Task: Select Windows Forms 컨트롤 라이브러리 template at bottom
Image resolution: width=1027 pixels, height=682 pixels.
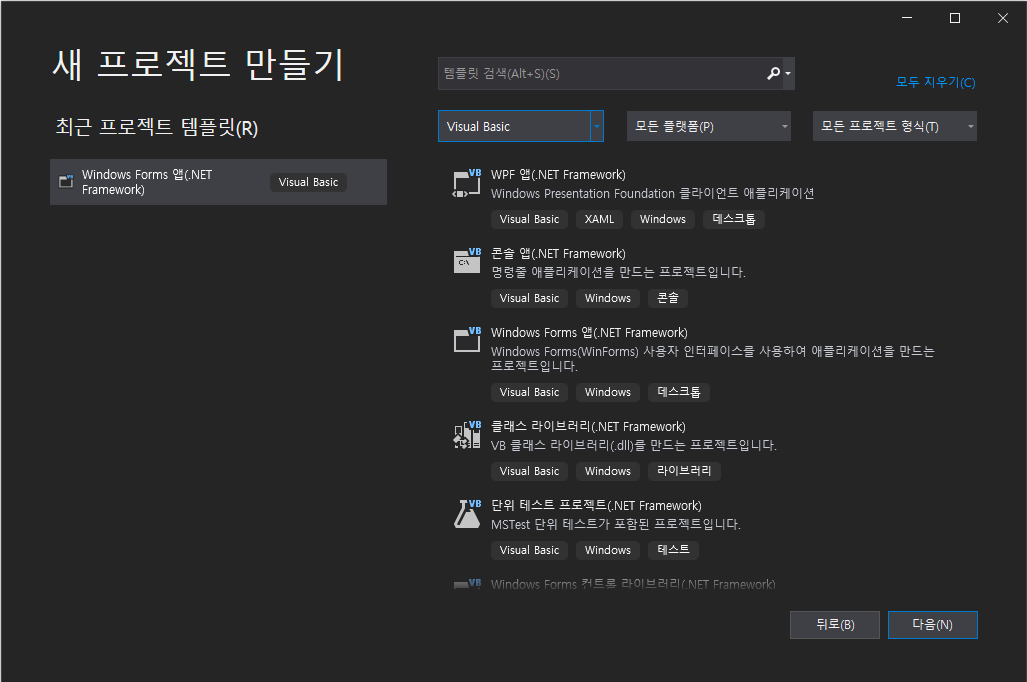Action: tap(633, 584)
